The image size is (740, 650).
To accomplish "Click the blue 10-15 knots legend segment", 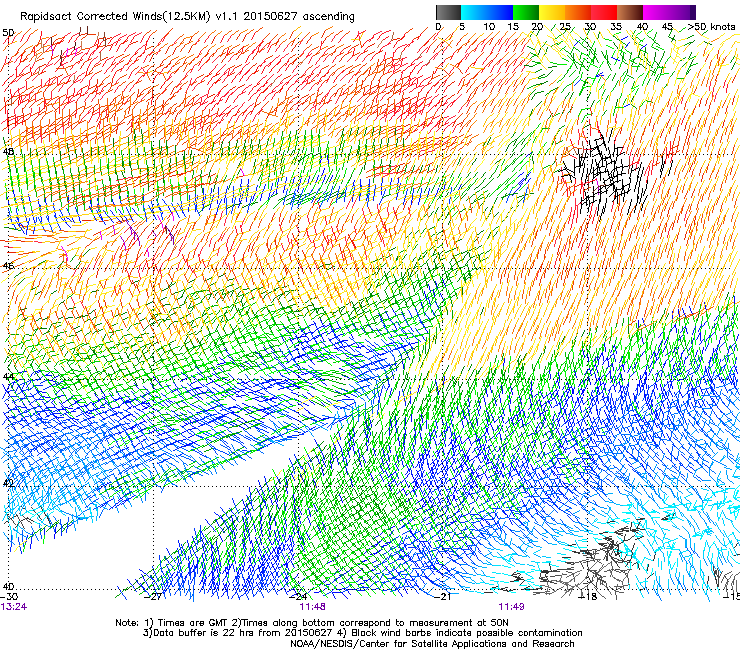I will click(500, 12).
